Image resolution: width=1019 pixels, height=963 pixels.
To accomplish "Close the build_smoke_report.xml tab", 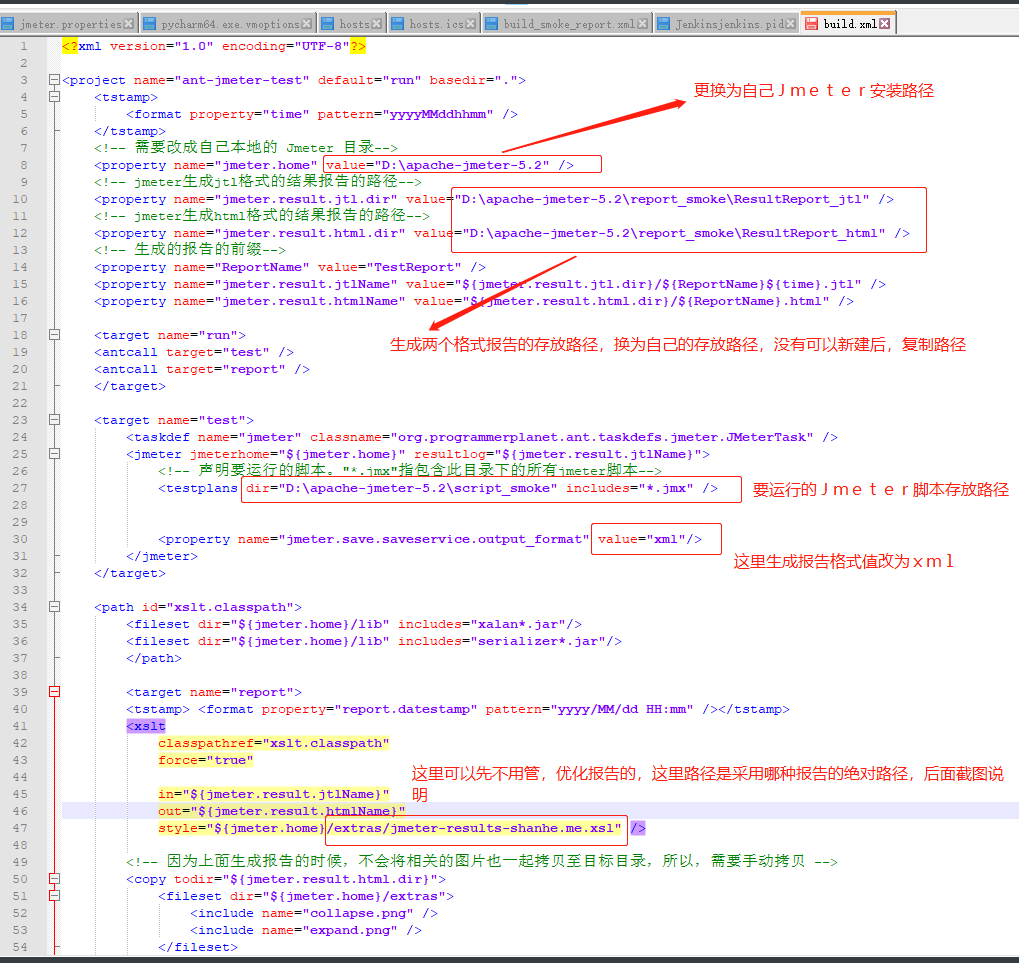I will click(643, 24).
